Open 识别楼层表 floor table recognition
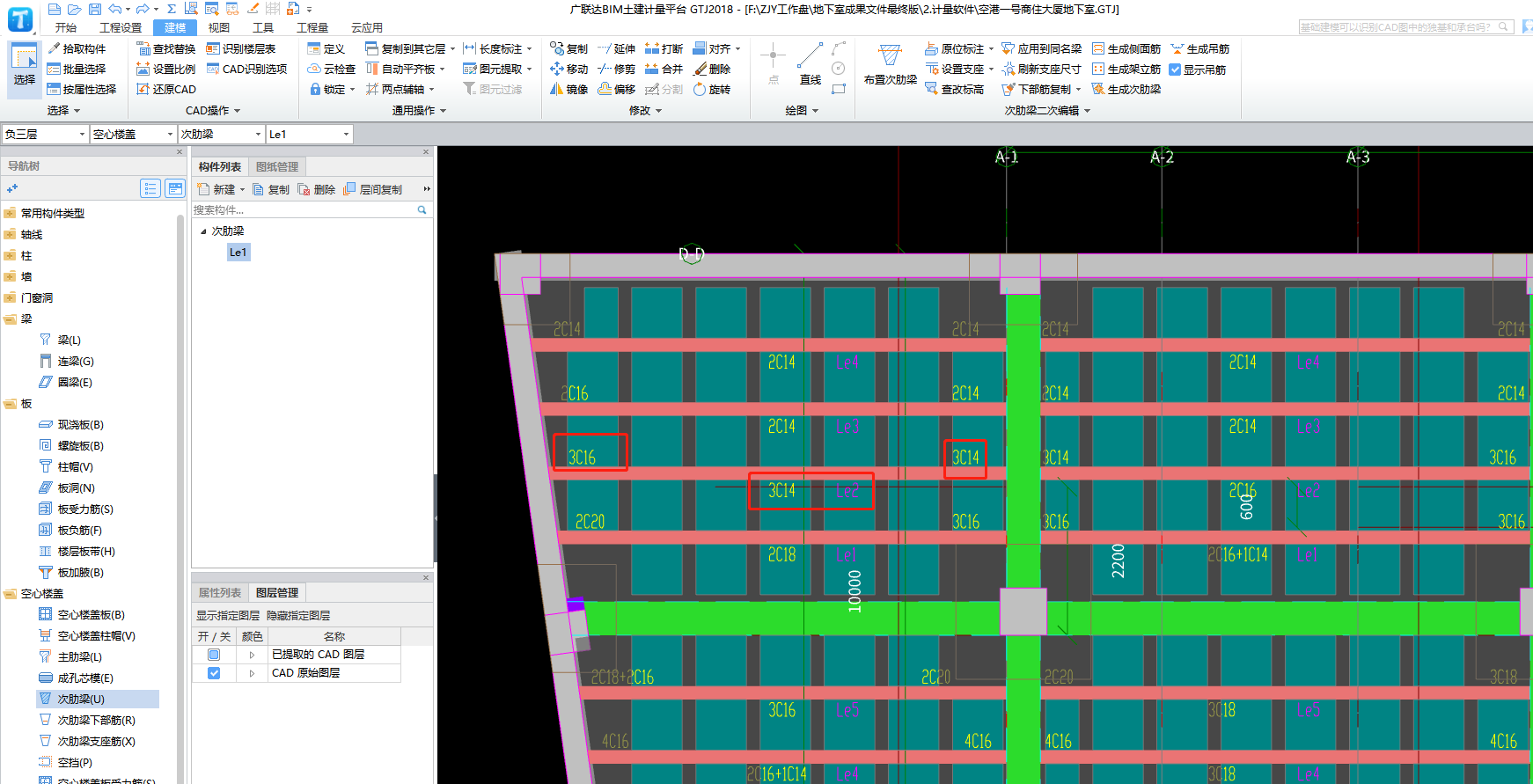1533x784 pixels. coord(241,48)
